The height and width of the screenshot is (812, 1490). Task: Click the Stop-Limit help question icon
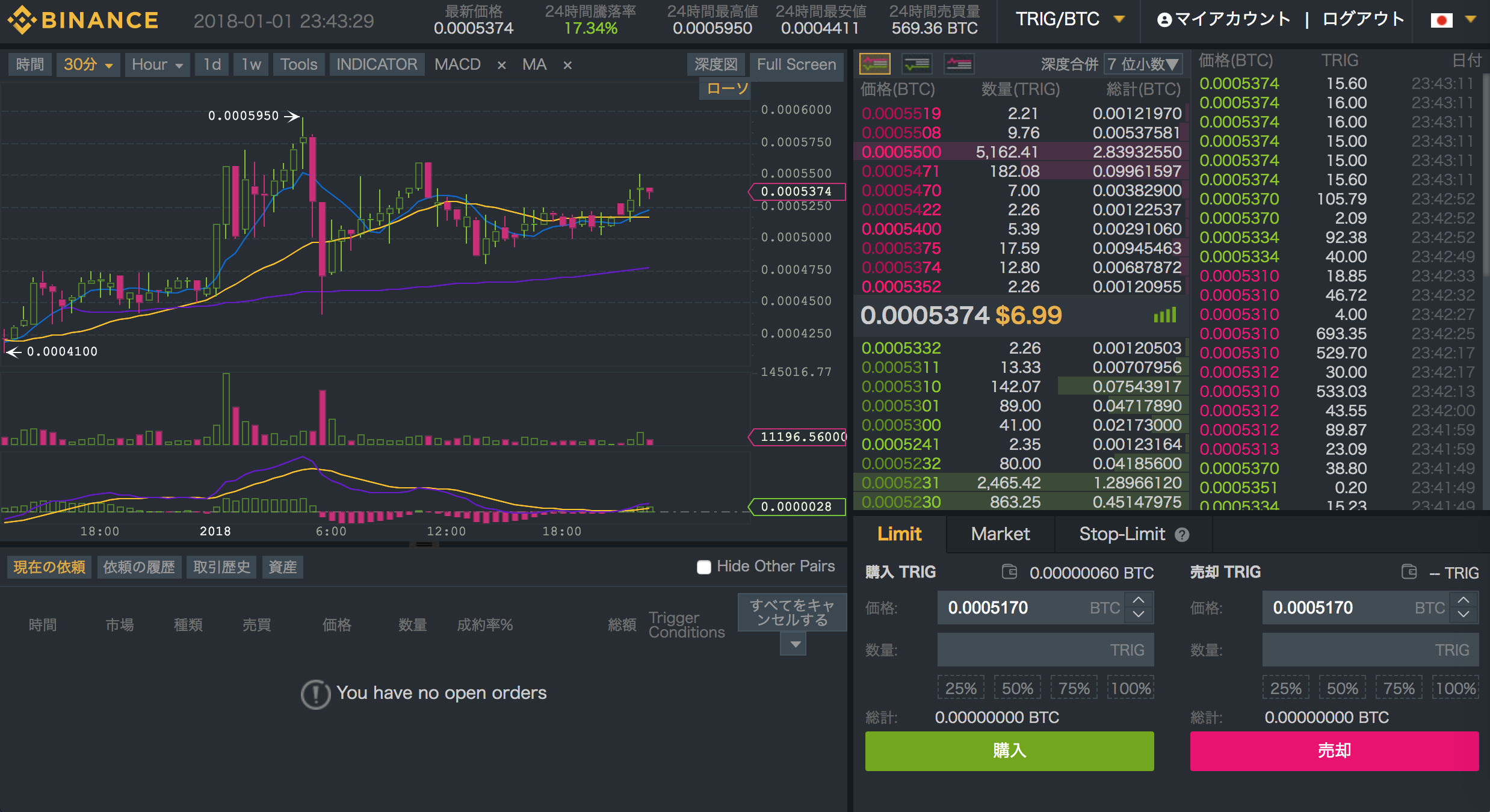coord(1182,535)
